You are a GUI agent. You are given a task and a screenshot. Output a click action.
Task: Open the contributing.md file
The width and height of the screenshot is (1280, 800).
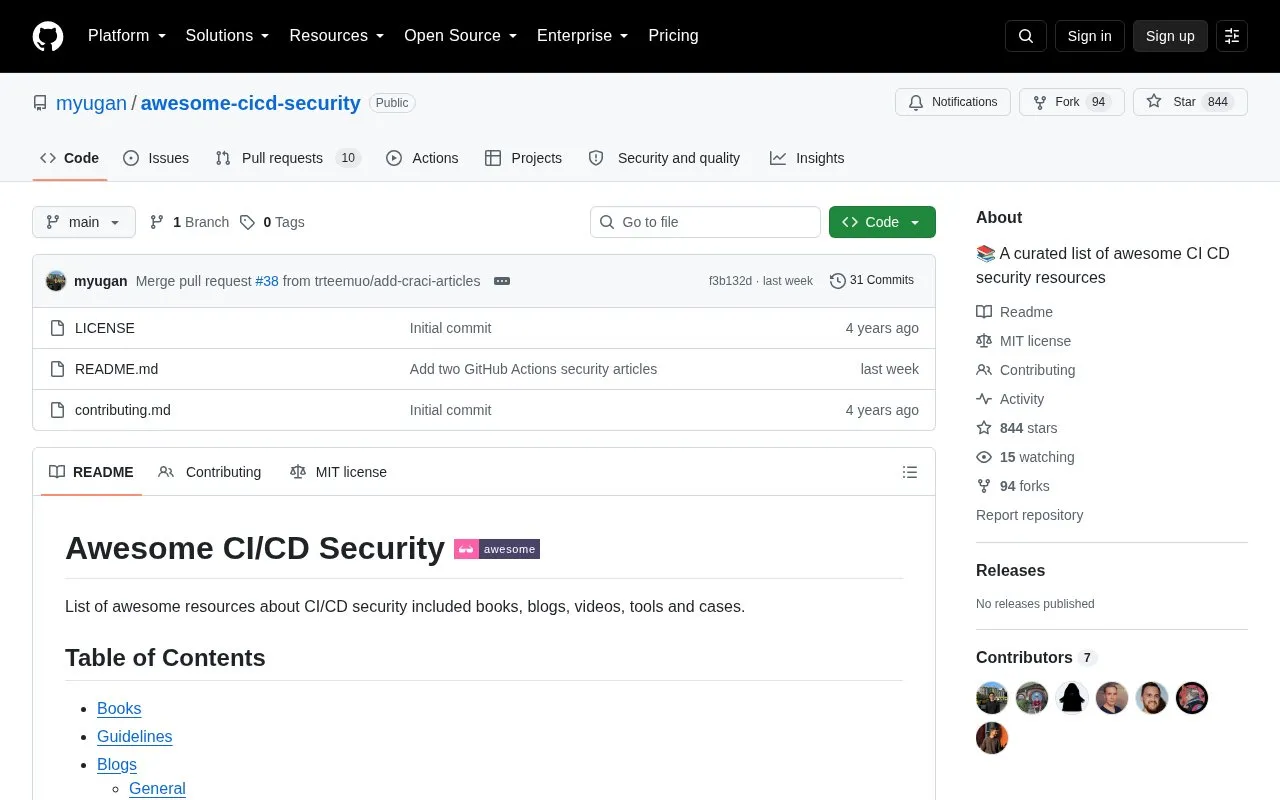[123, 410]
